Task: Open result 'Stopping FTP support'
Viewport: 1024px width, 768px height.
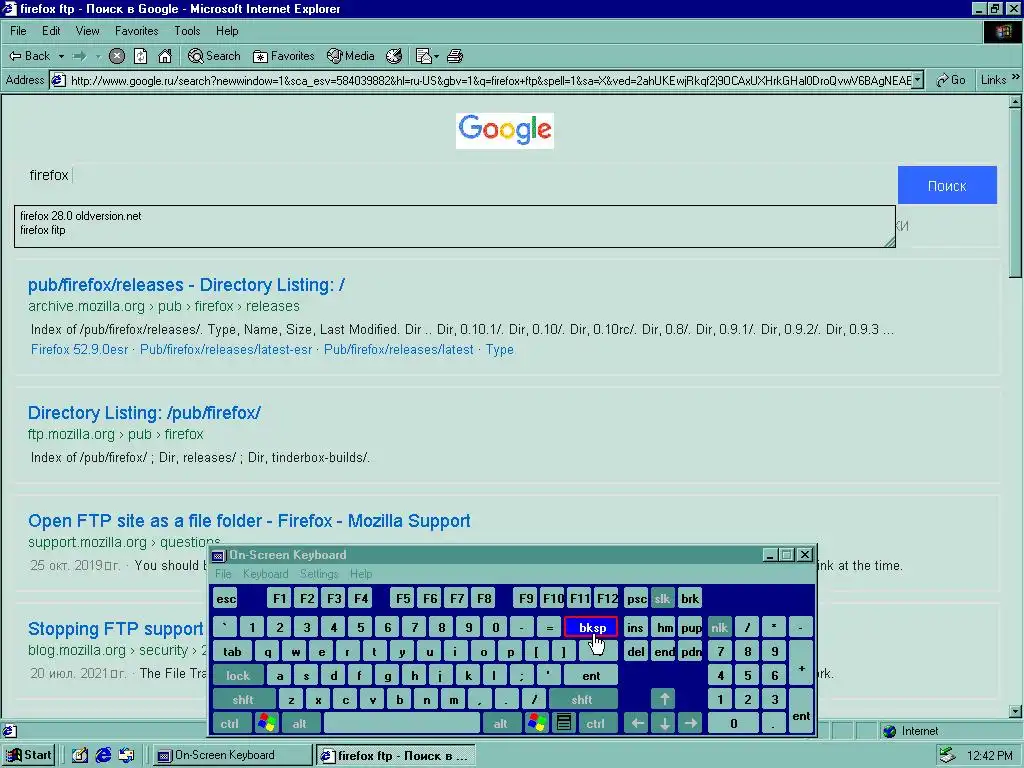Action: [x=116, y=629]
